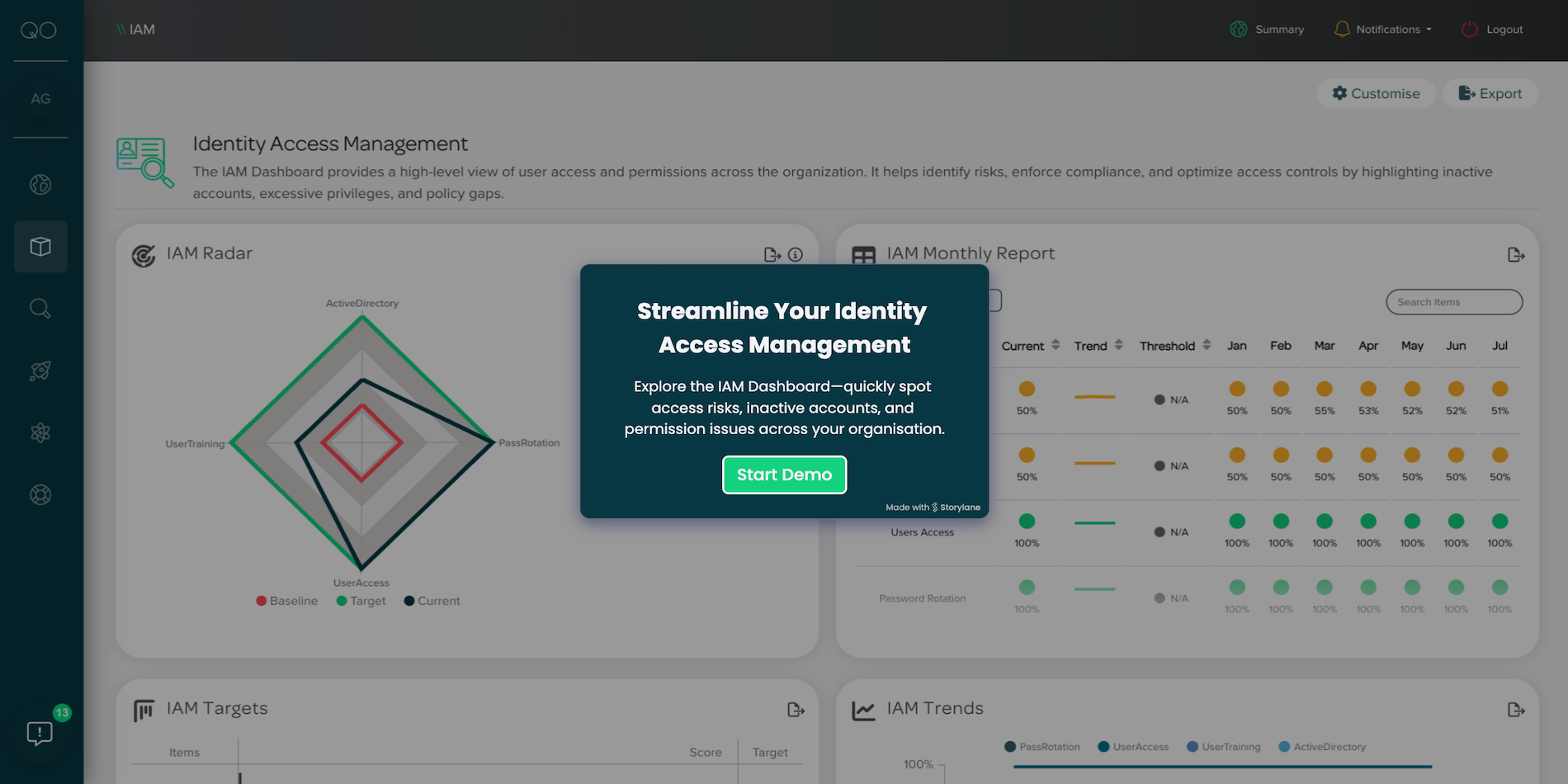The width and height of the screenshot is (1568, 784).
Task: Toggle the Target series in radar legend
Action: (x=361, y=601)
